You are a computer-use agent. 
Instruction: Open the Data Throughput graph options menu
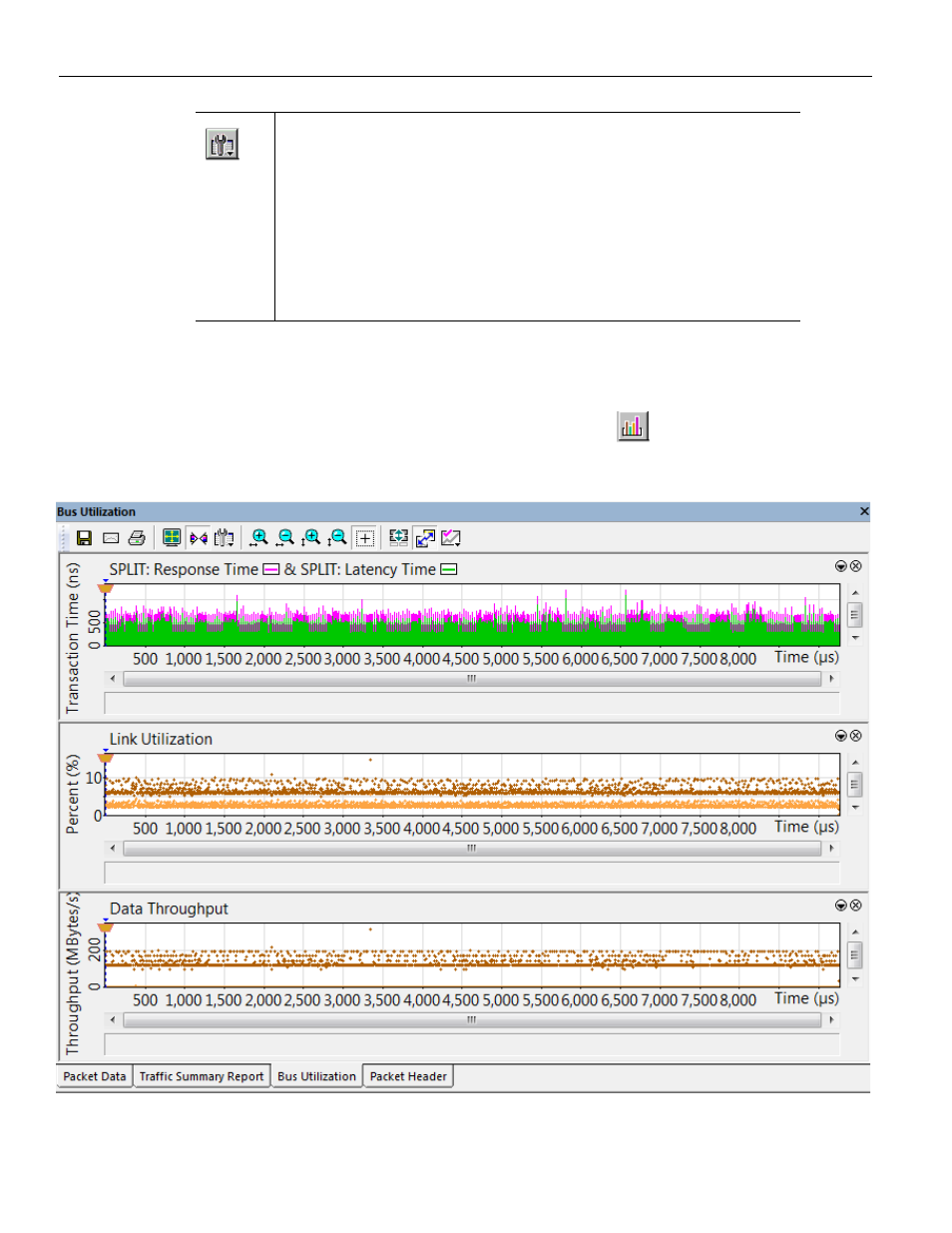pos(841,906)
